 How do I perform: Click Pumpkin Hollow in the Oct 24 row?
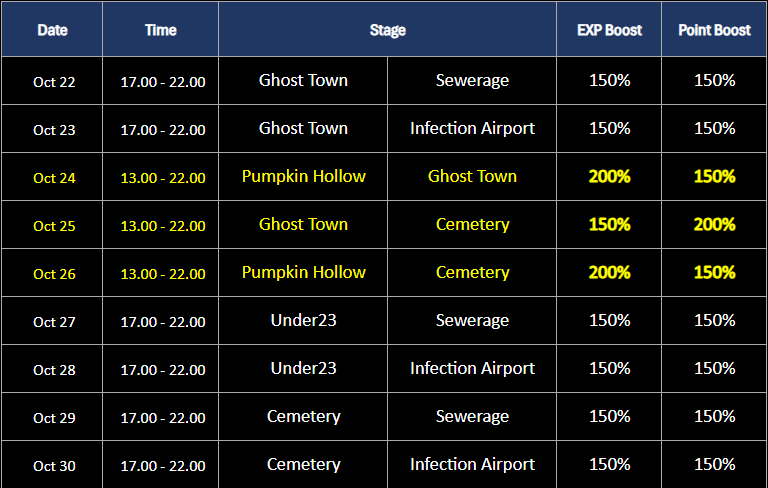coord(303,177)
